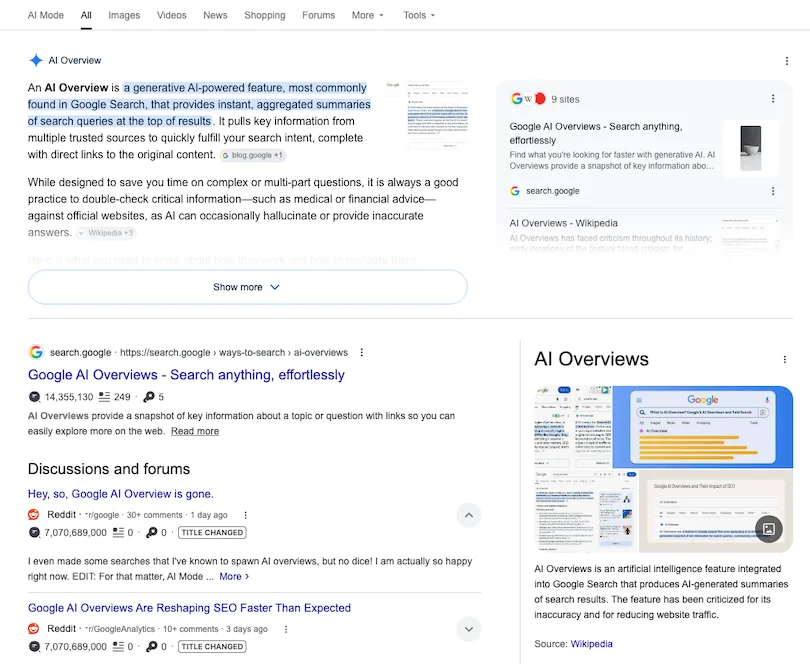Viewport: 810px width, 664px height.
Task: Click the Wikipedia source link in knowledge panel
Action: (x=591, y=644)
